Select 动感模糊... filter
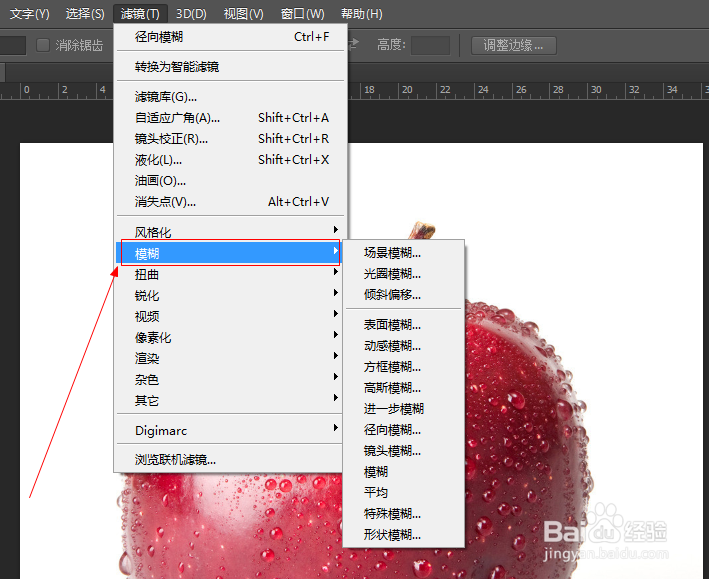Image resolution: width=709 pixels, height=579 pixels. click(x=403, y=346)
